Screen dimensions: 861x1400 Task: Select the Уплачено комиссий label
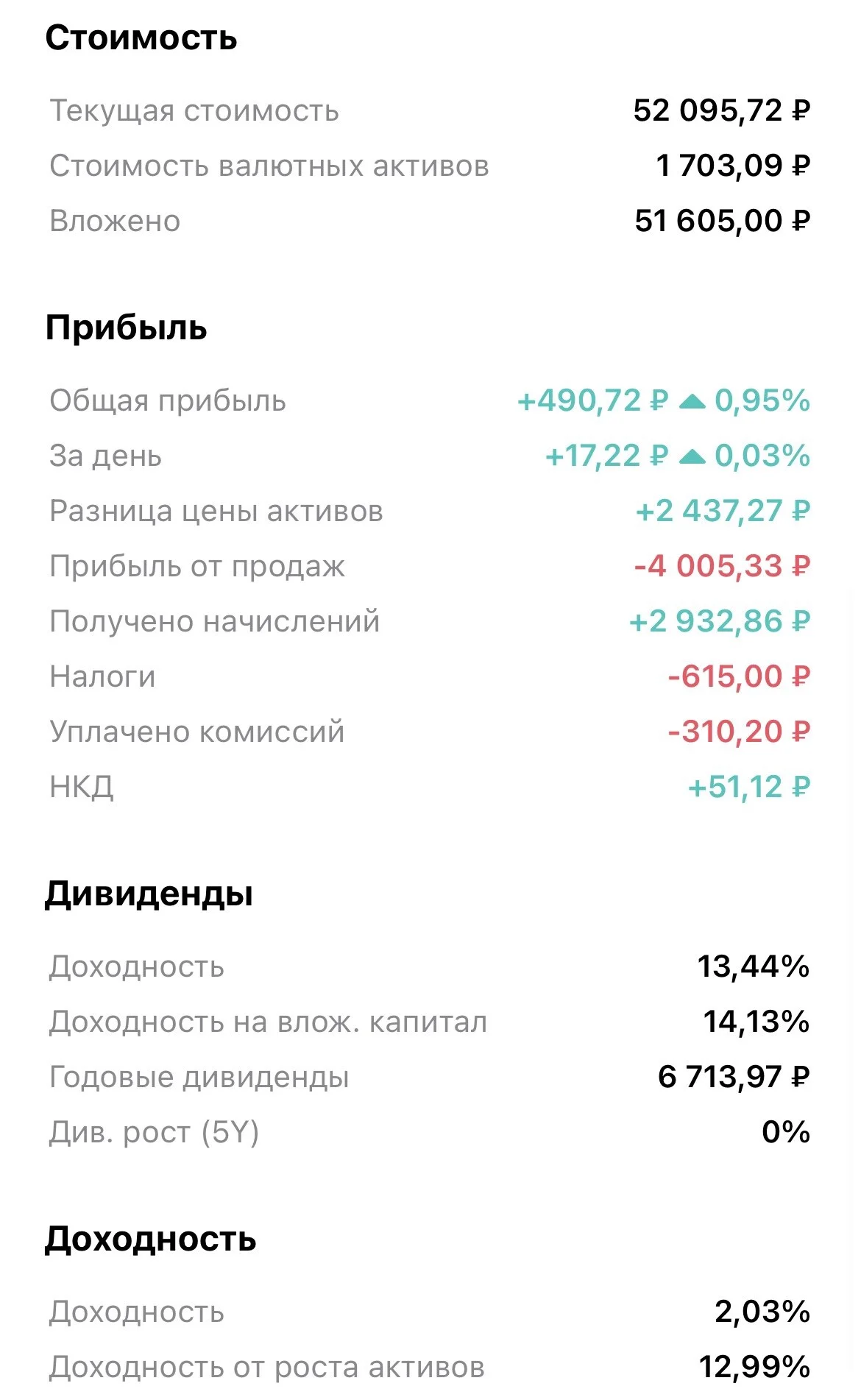[x=196, y=732]
